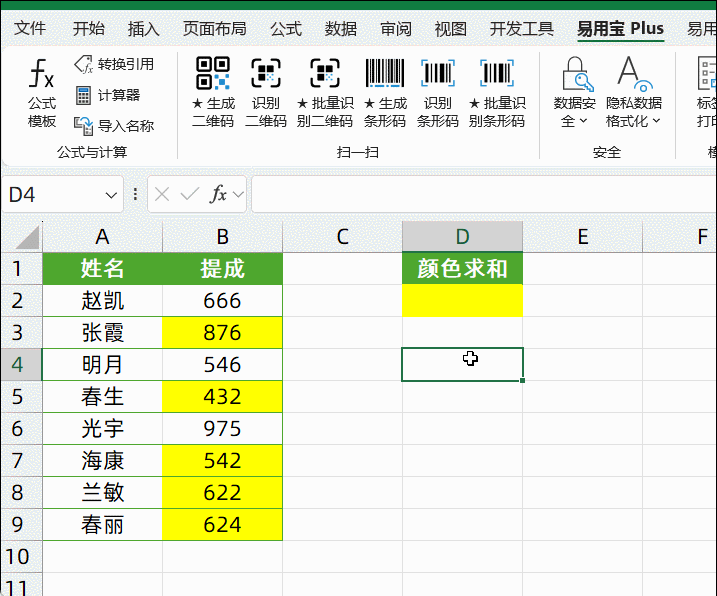Select cell containing 海康
This screenshot has height=596, width=717.
(102, 461)
